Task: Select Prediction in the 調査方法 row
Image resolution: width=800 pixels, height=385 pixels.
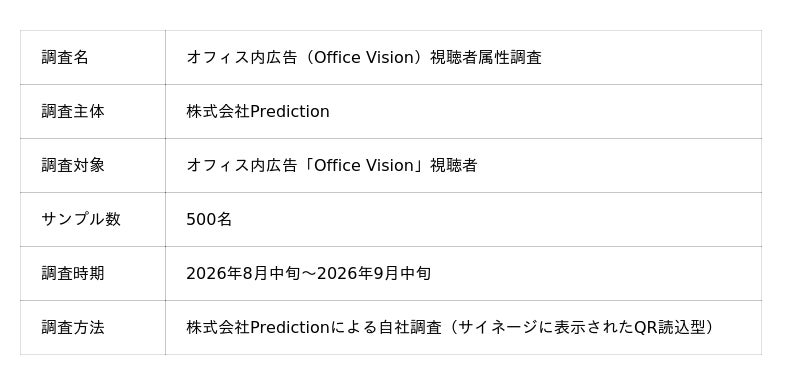Action: (290, 328)
